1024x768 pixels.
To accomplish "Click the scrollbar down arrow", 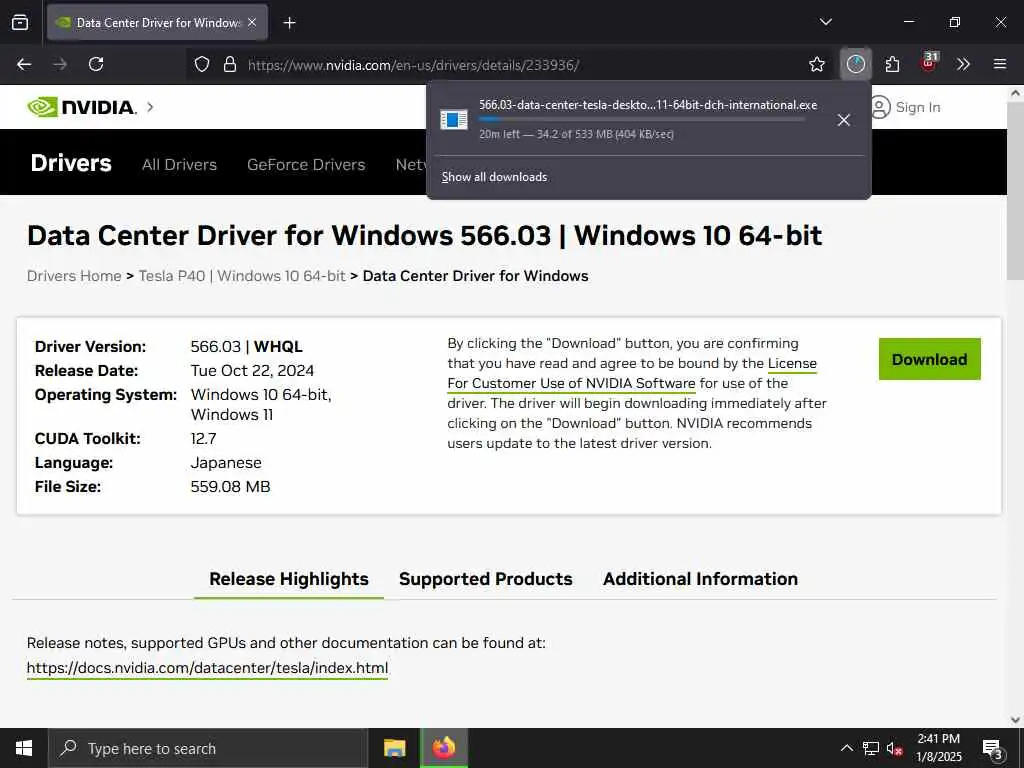I will coord(1015,720).
